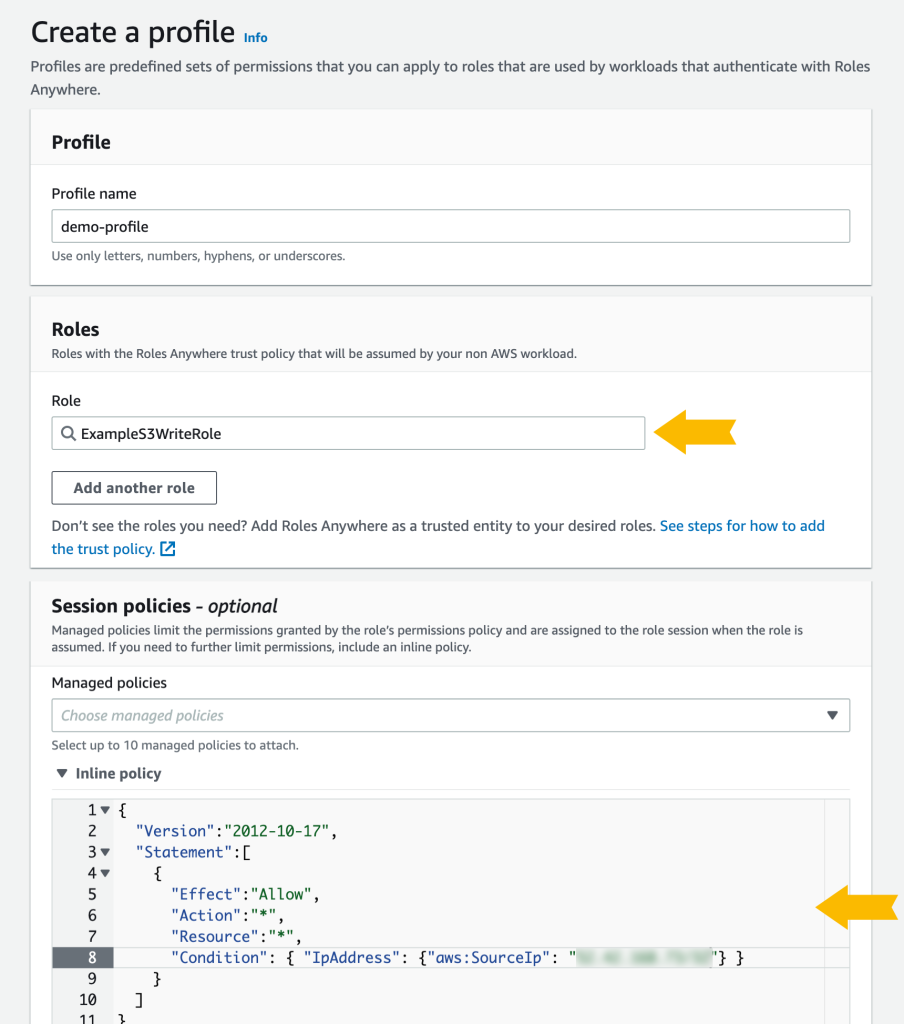Click the Info icon next to Create a profile
The height and width of the screenshot is (1024, 904).
pyautogui.click(x=255, y=37)
